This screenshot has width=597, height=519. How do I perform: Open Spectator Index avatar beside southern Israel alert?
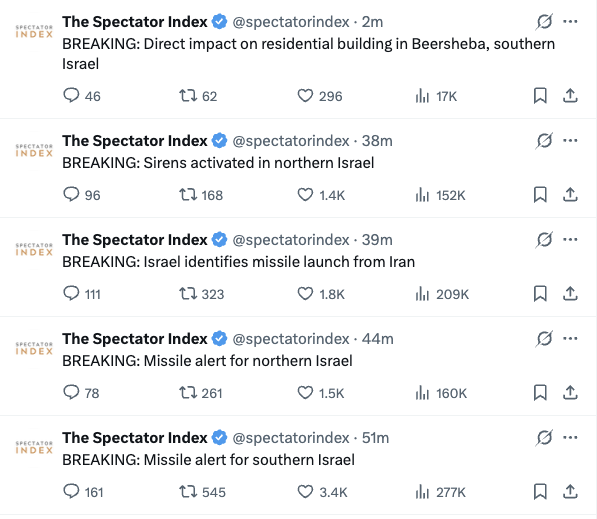tap(34, 447)
